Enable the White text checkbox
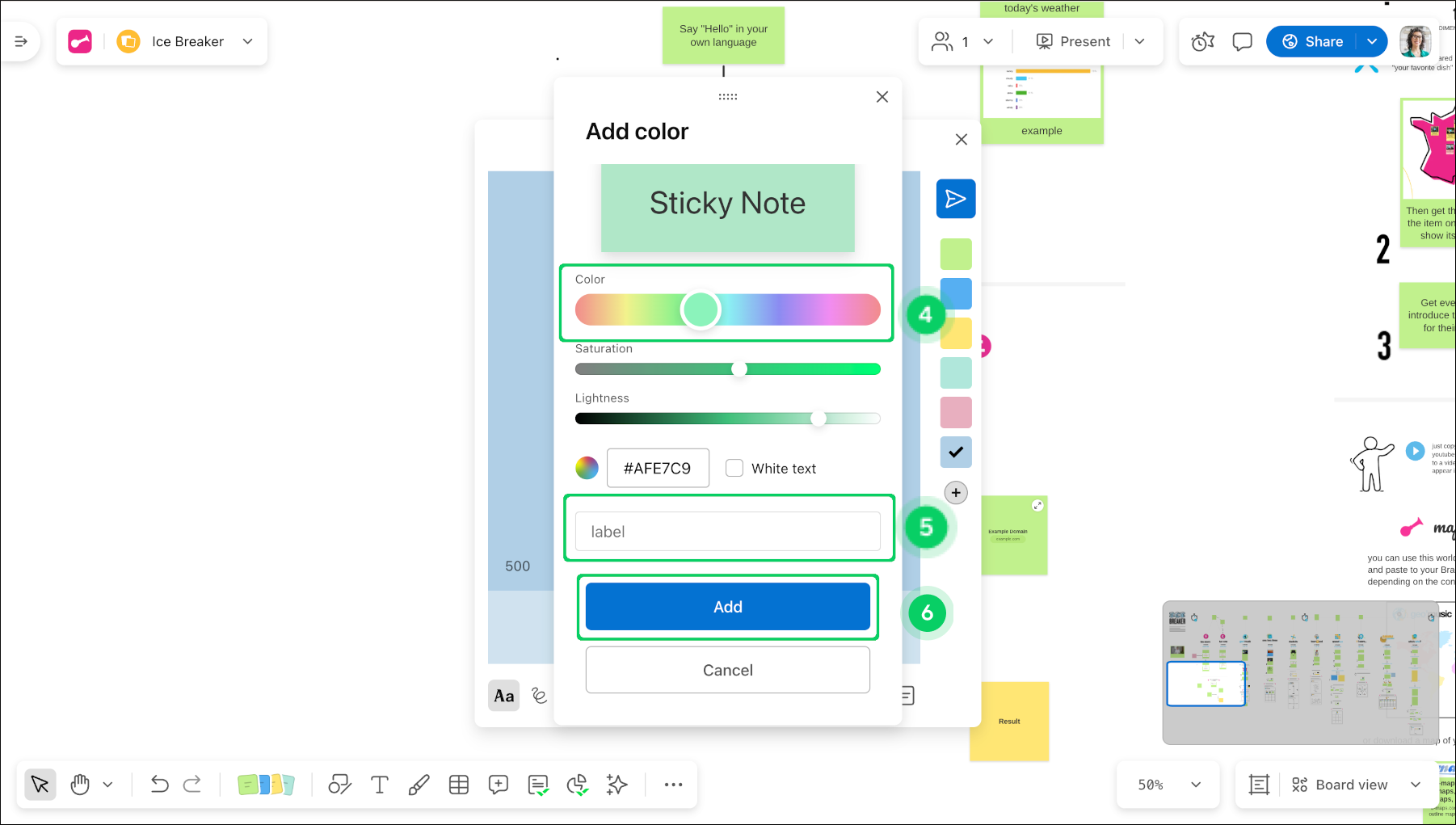 734,469
